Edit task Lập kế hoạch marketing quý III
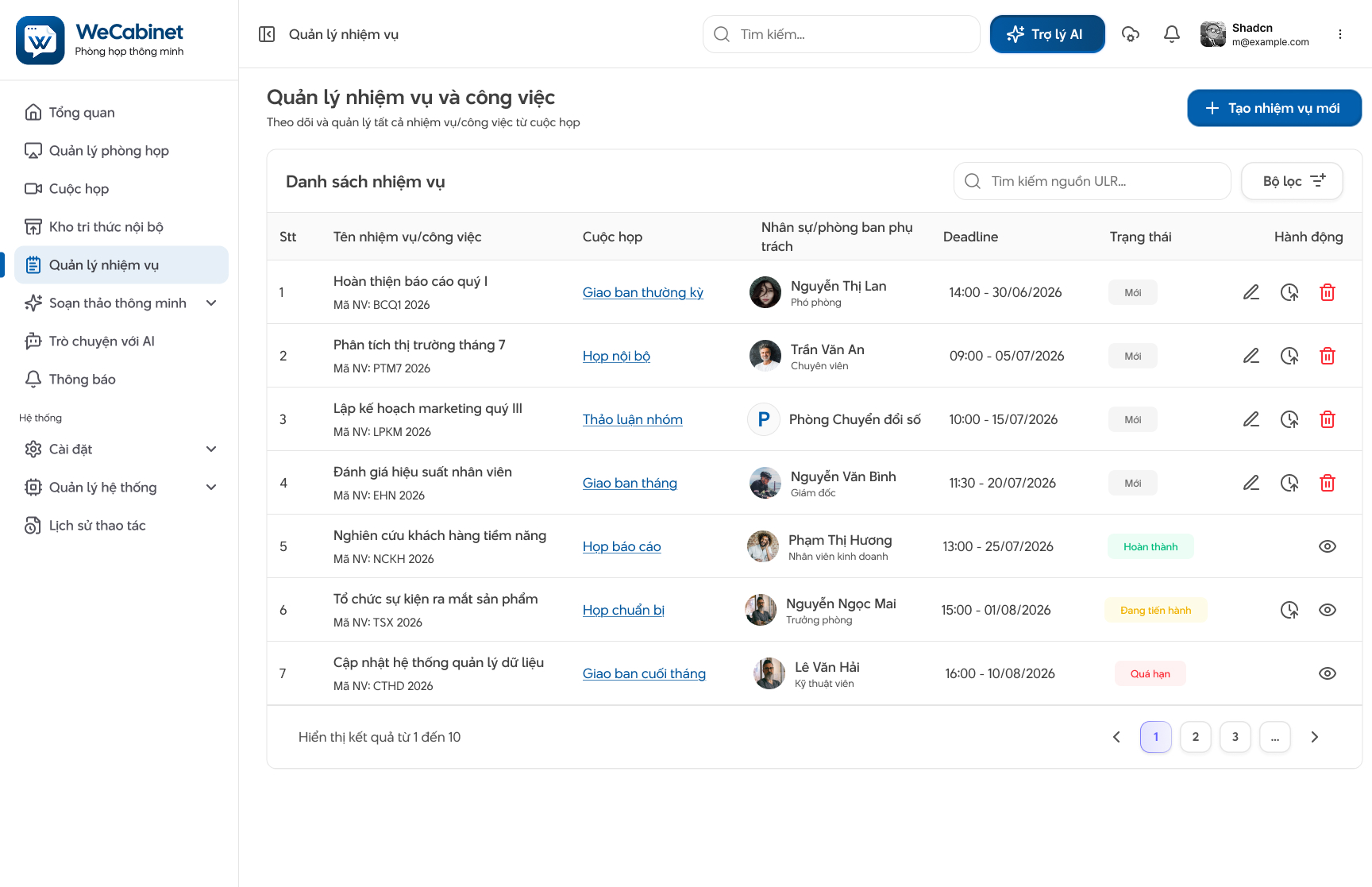This screenshot has height=887, width=1372. 1251,419
